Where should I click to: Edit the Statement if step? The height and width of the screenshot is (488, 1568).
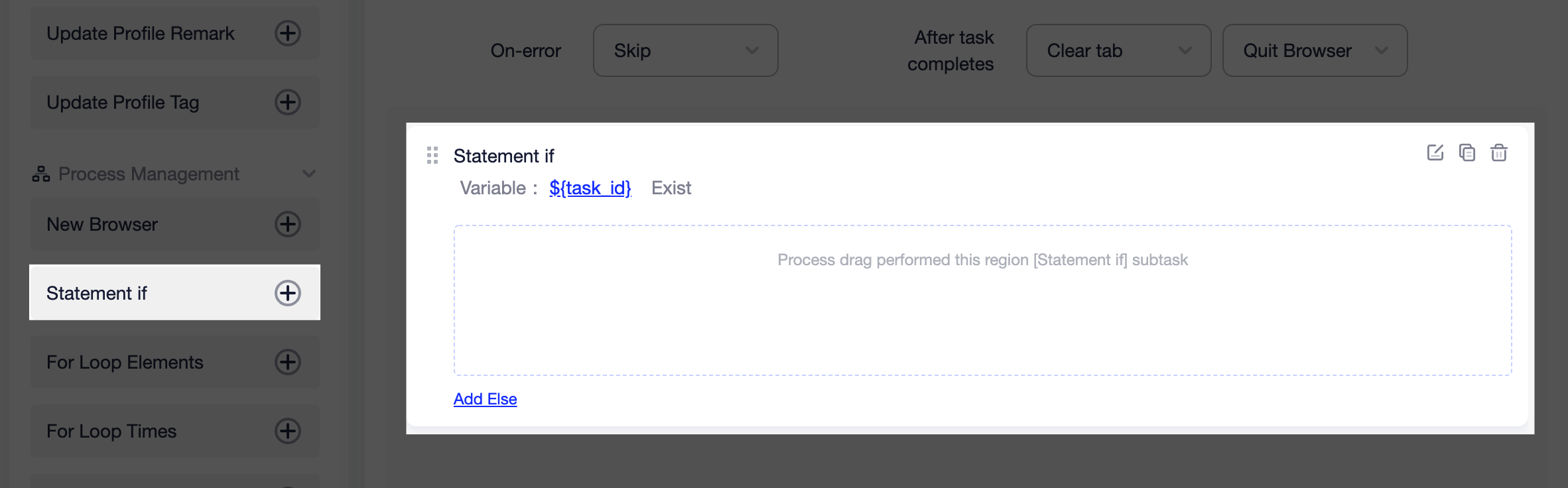tap(1435, 153)
